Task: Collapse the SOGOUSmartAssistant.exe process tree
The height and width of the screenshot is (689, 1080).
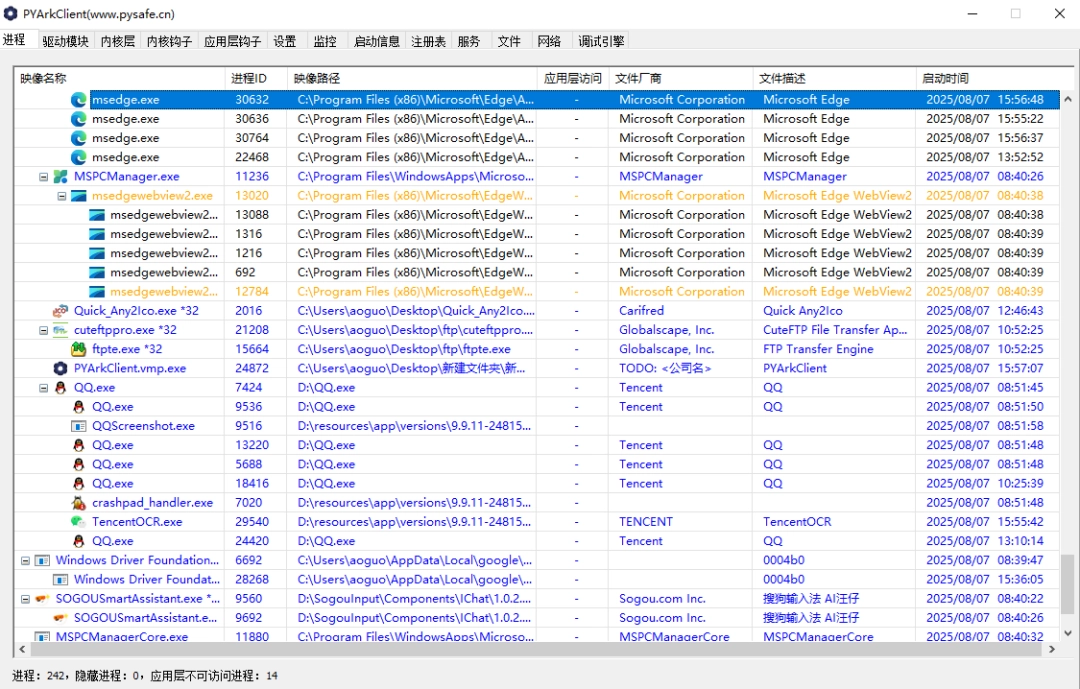Action: tap(25, 599)
